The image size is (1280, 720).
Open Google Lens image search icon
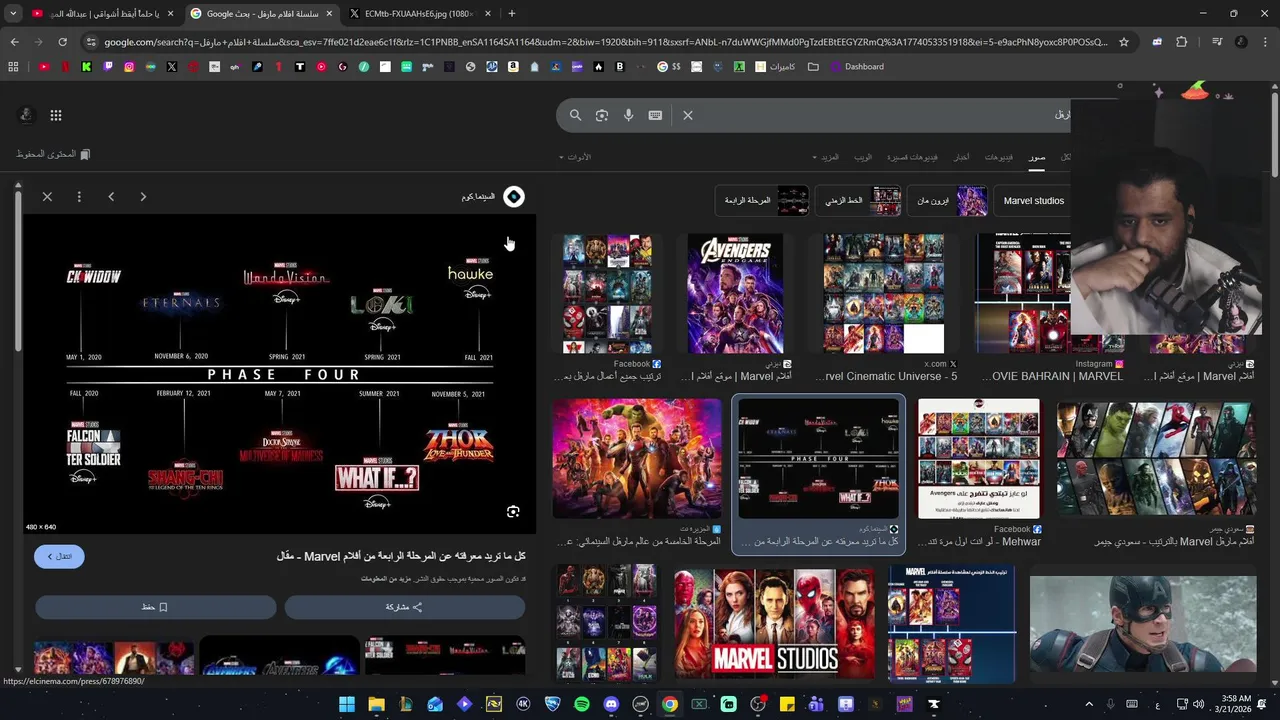602,115
